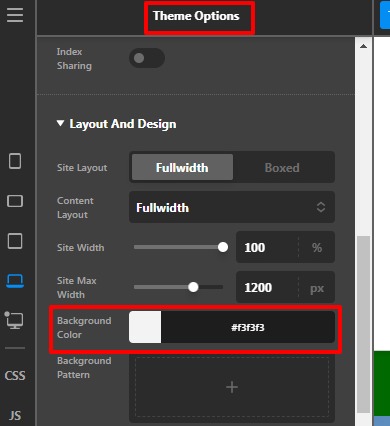The image size is (390, 426).
Task: Toggle the Index Sharing switch
Action: 147,58
